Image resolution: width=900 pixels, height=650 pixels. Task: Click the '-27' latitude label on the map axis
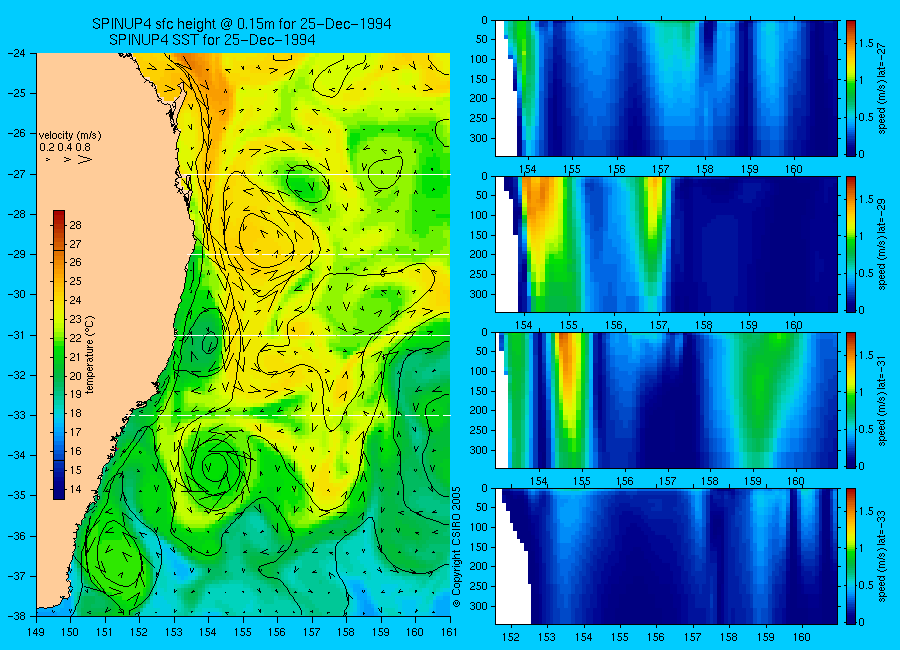[x=16, y=174]
